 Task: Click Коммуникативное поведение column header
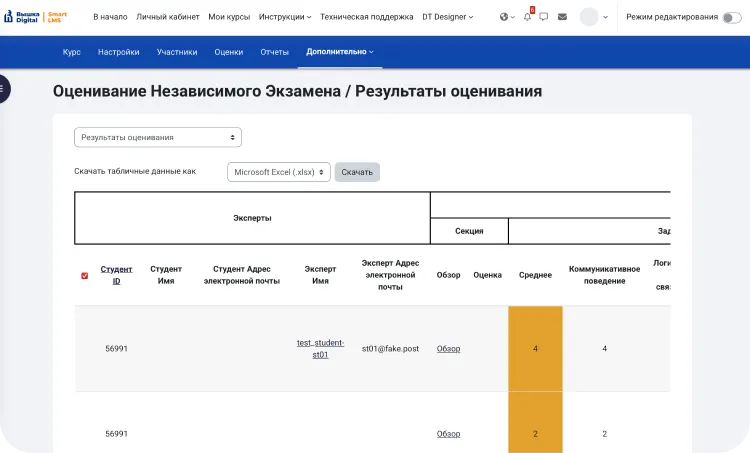point(605,275)
